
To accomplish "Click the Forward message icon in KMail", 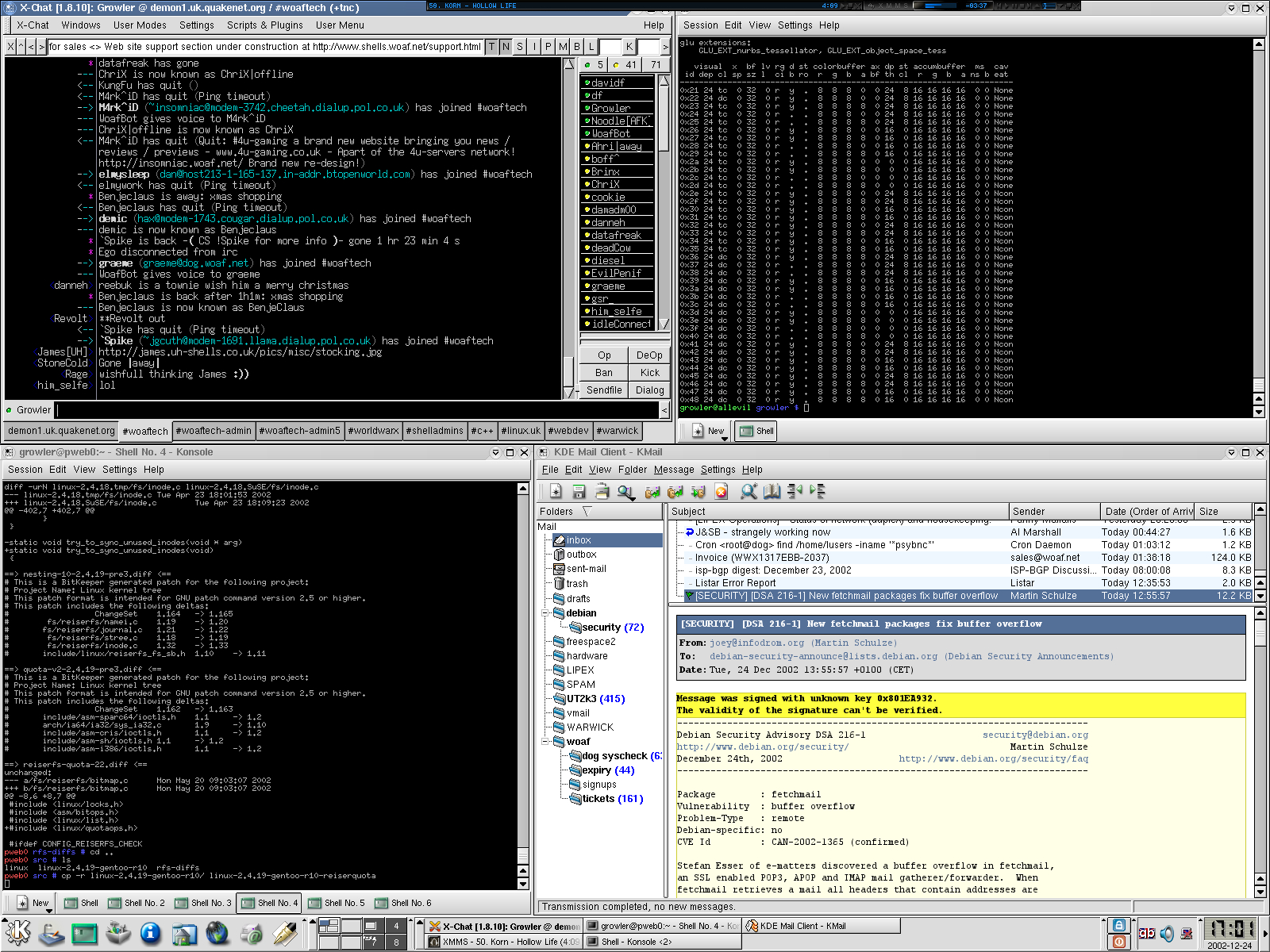I will click(698, 492).
